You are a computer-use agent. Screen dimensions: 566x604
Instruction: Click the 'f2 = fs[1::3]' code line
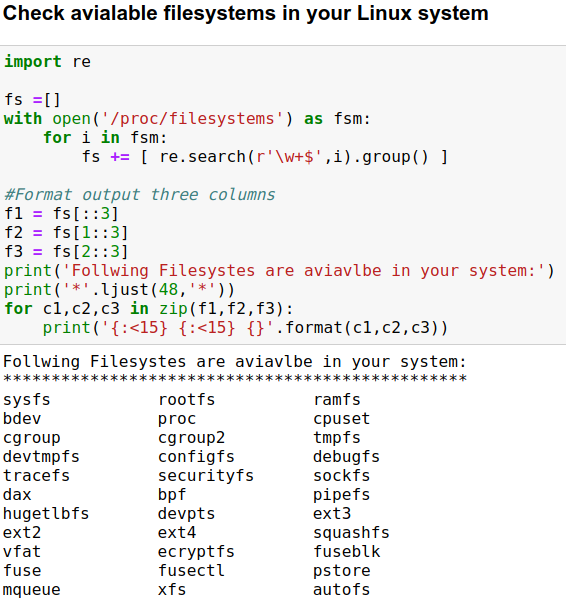point(66,233)
